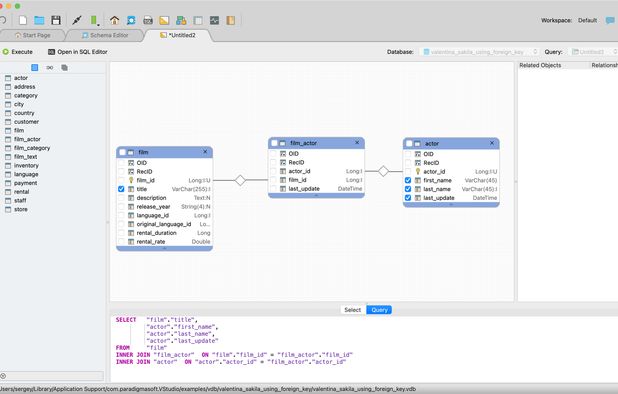Switch to the Select tab

point(353,310)
